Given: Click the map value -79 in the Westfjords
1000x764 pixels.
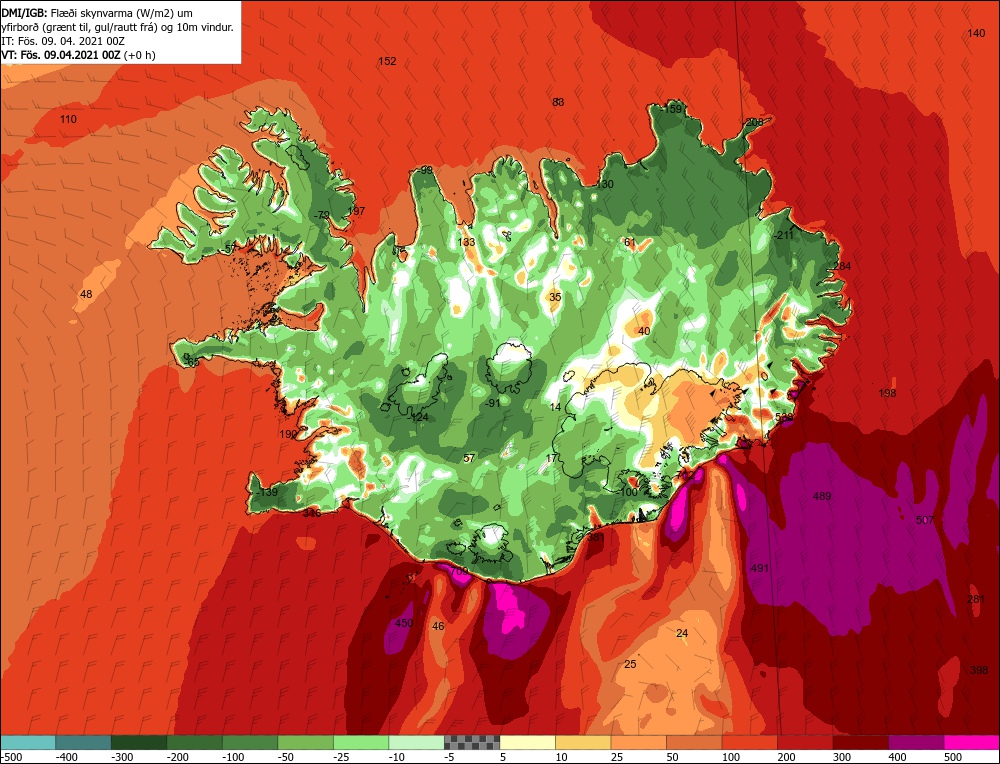Looking at the screenshot, I should tap(322, 215).
